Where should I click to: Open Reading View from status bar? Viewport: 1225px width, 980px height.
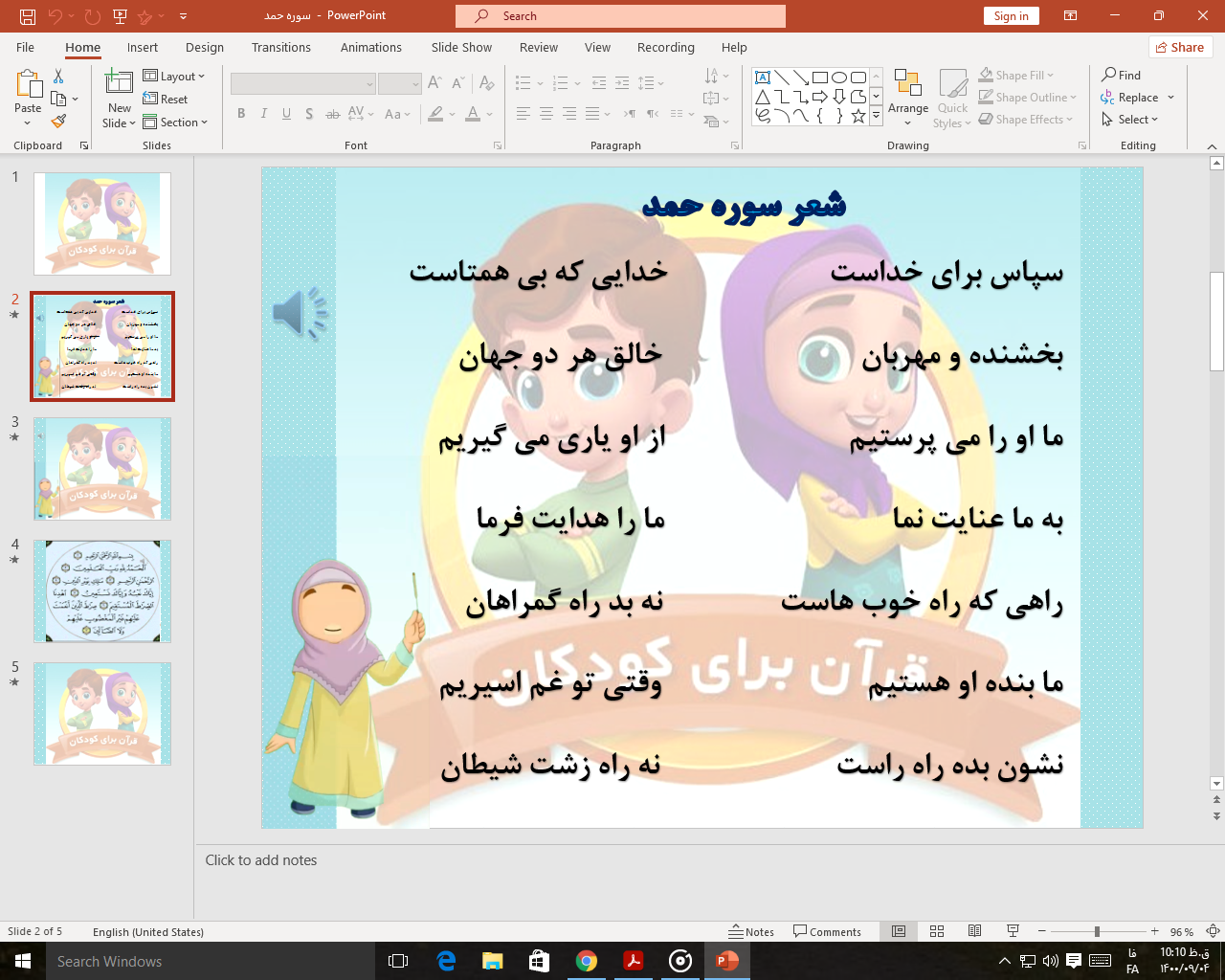point(974,931)
